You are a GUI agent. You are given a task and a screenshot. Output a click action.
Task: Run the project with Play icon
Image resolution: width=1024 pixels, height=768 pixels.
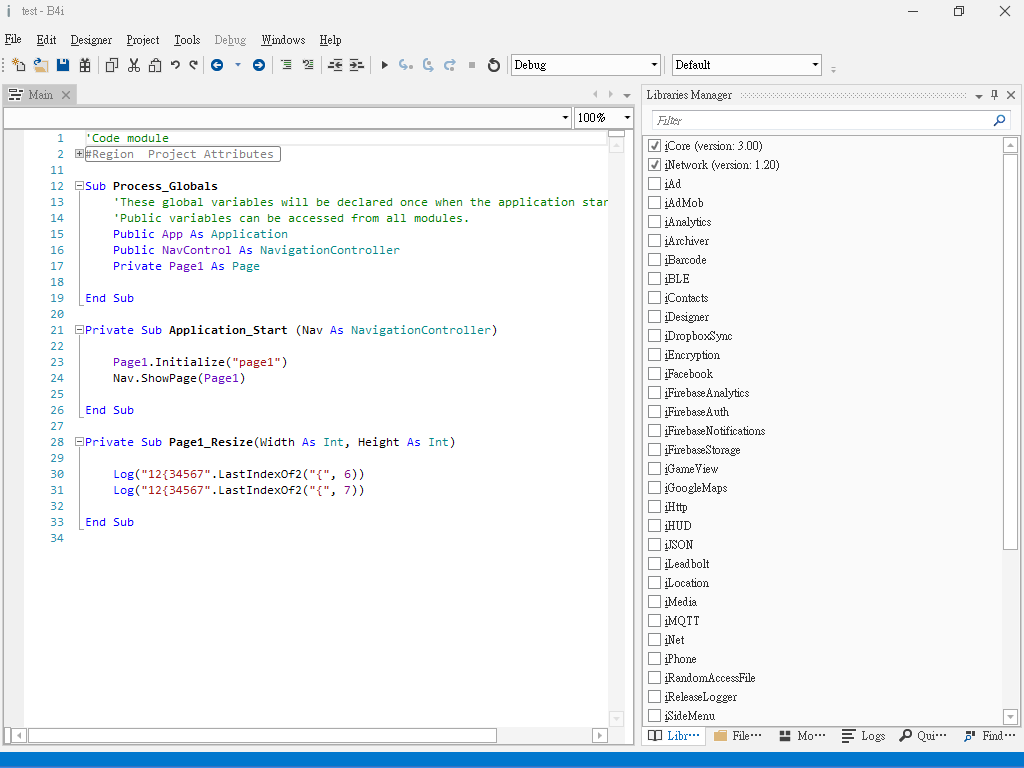[x=384, y=65]
